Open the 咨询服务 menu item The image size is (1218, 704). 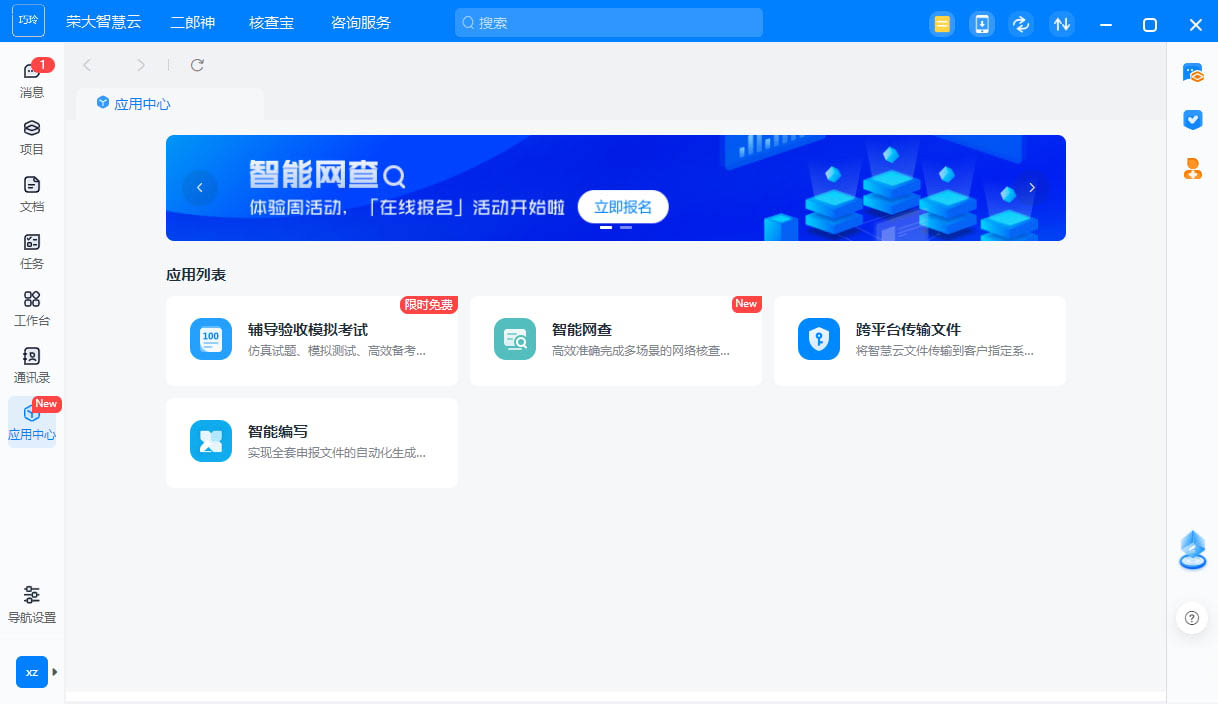pos(360,23)
